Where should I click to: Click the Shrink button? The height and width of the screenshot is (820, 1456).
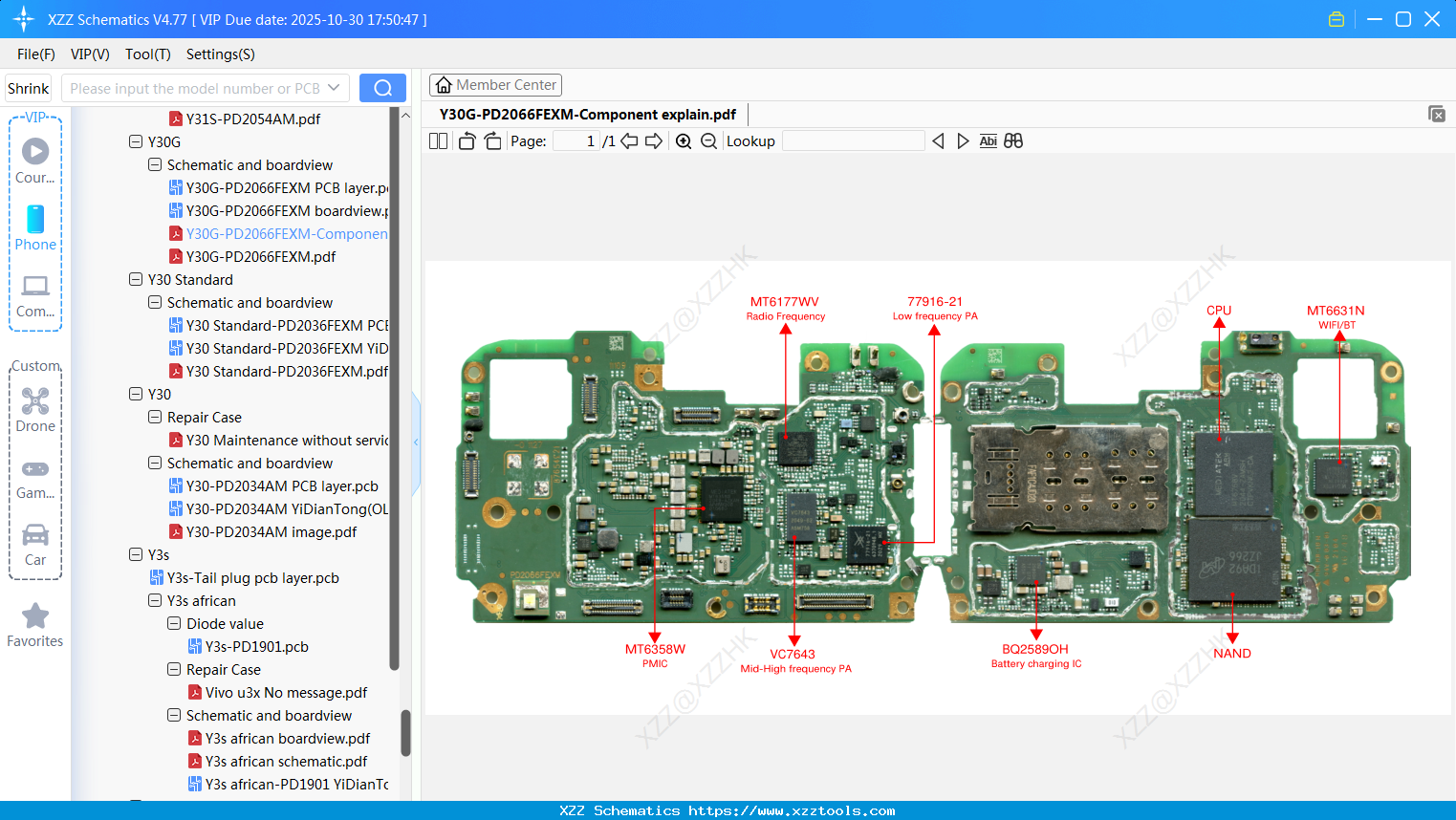pyautogui.click(x=28, y=87)
